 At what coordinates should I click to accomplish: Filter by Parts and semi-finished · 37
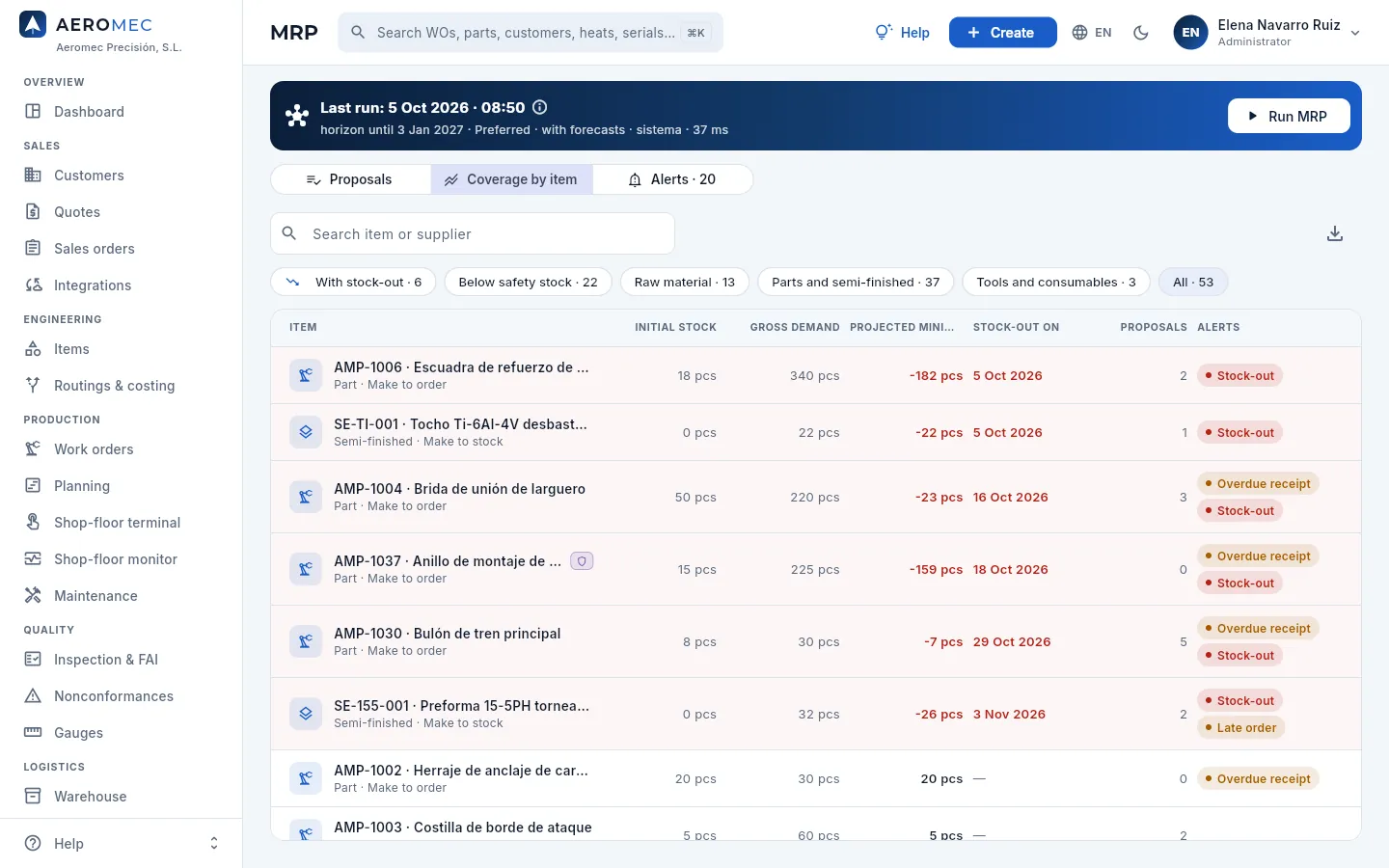[x=856, y=282]
